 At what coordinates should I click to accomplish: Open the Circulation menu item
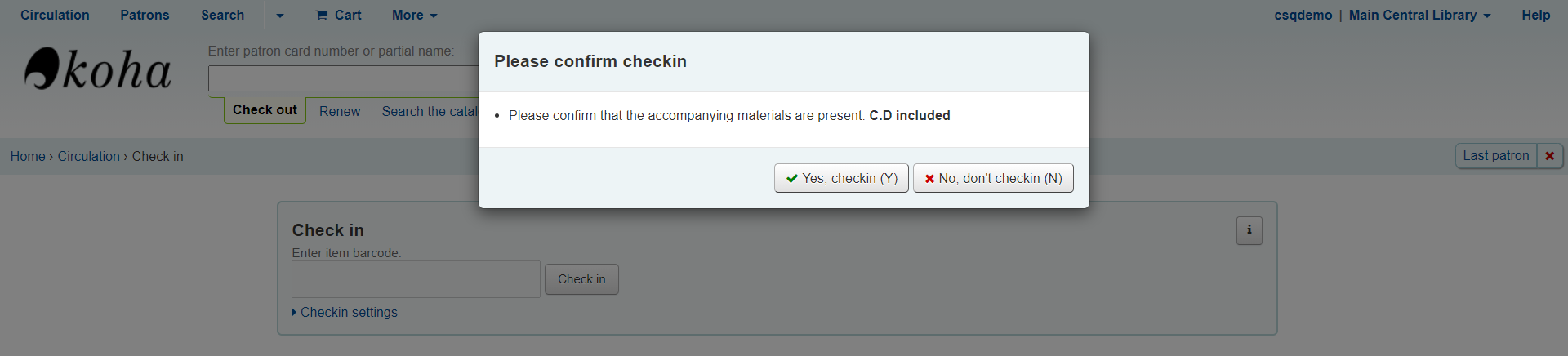click(55, 15)
